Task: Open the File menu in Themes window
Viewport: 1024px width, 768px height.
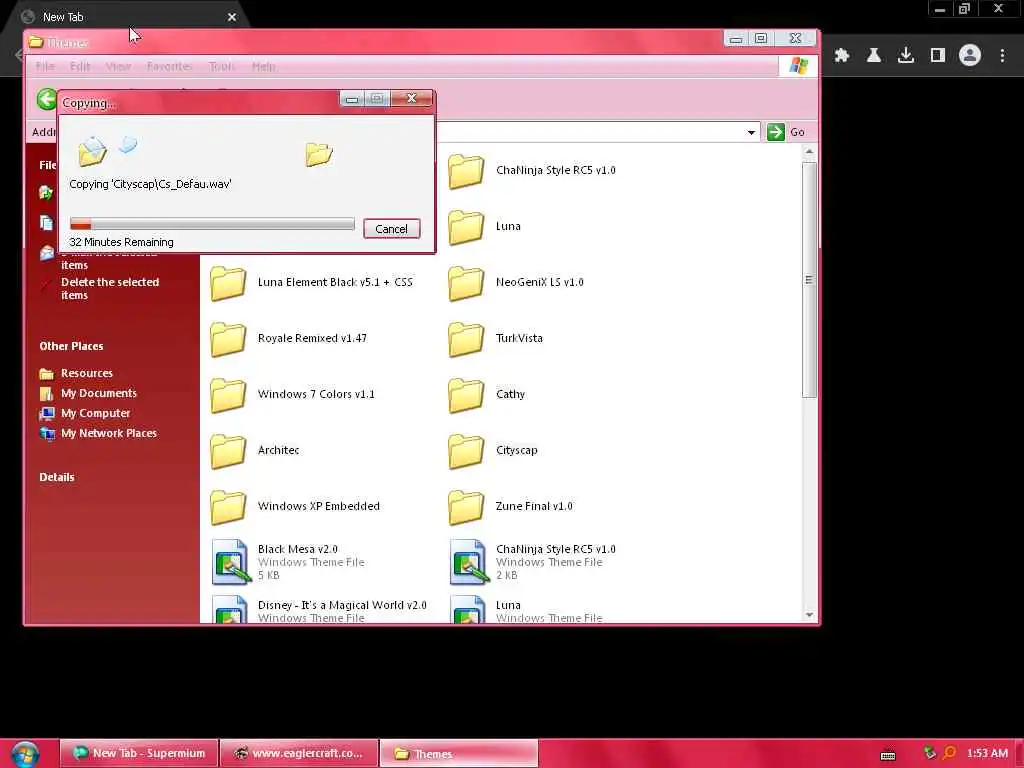Action: (45, 66)
